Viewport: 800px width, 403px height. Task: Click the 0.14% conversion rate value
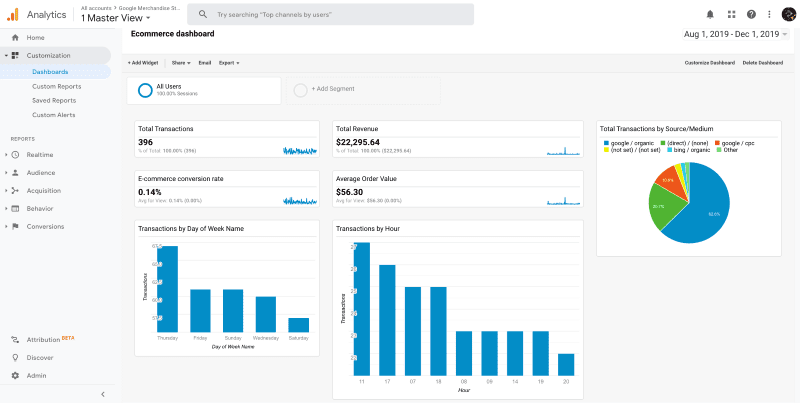149,192
